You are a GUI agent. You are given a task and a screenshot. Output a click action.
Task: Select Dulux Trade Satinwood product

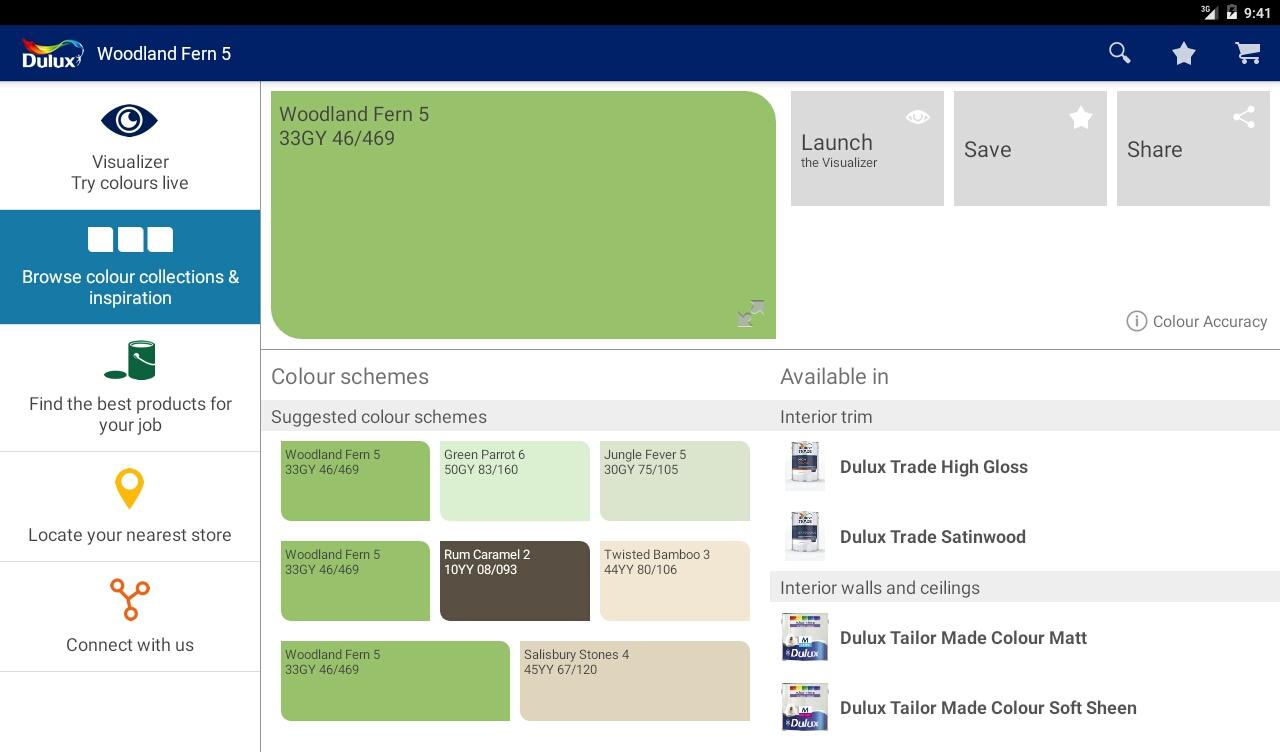[x=1025, y=537]
